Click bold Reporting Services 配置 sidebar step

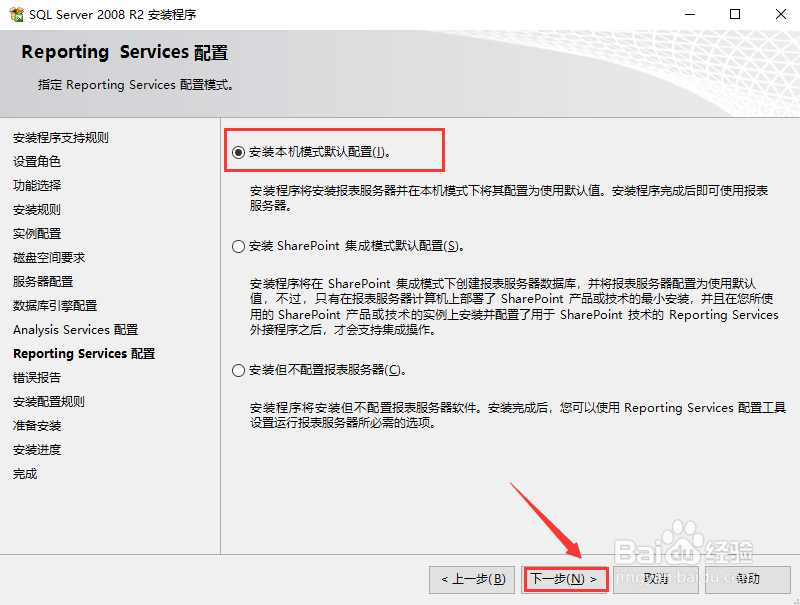pyautogui.click(x=84, y=354)
